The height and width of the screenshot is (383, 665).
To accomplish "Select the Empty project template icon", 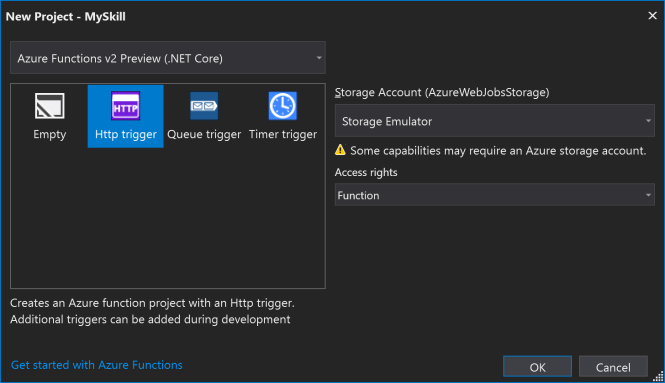I will point(50,106).
